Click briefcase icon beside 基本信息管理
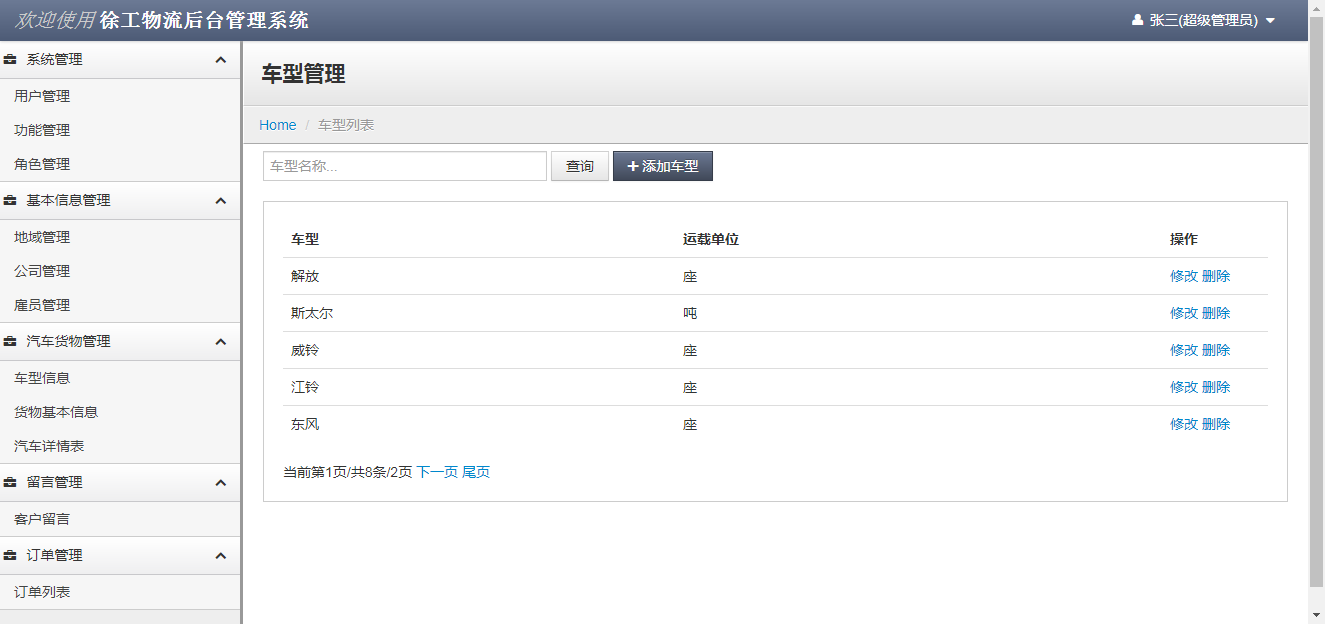 (10, 201)
